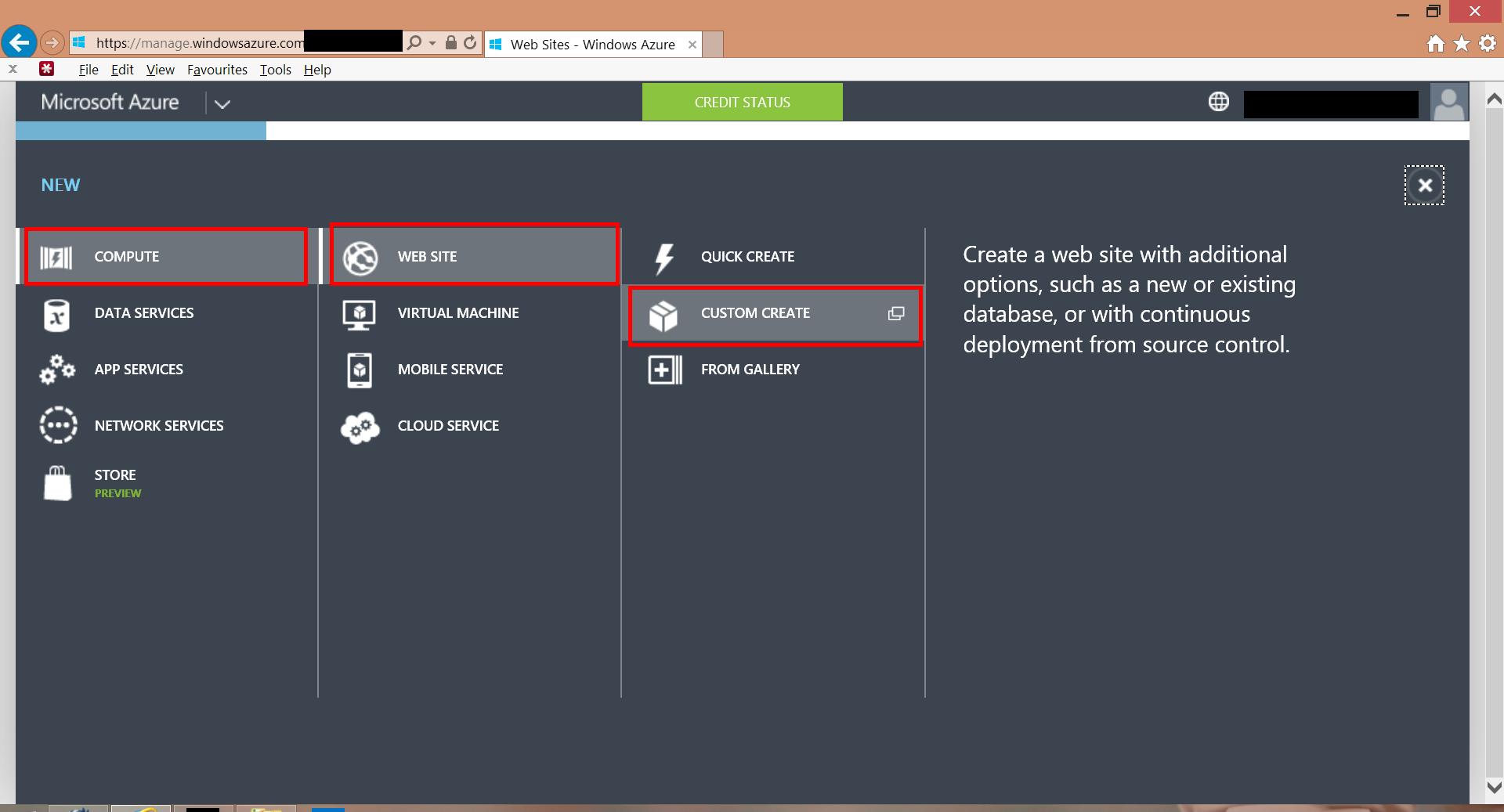The width and height of the screenshot is (1504, 812).
Task: Refresh the page with reload icon
Action: 470,43
